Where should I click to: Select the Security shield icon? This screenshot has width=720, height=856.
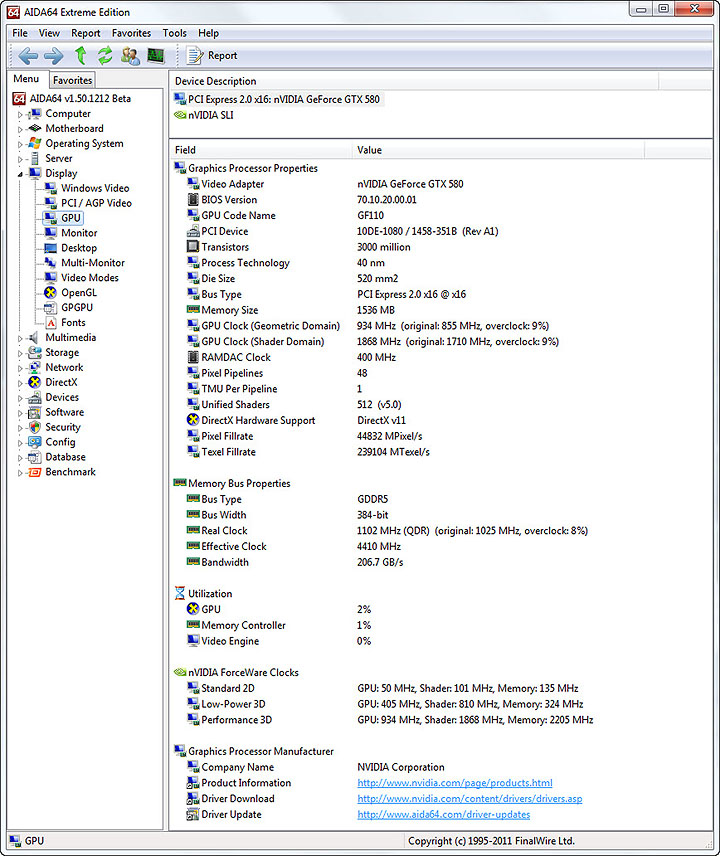[x=35, y=427]
